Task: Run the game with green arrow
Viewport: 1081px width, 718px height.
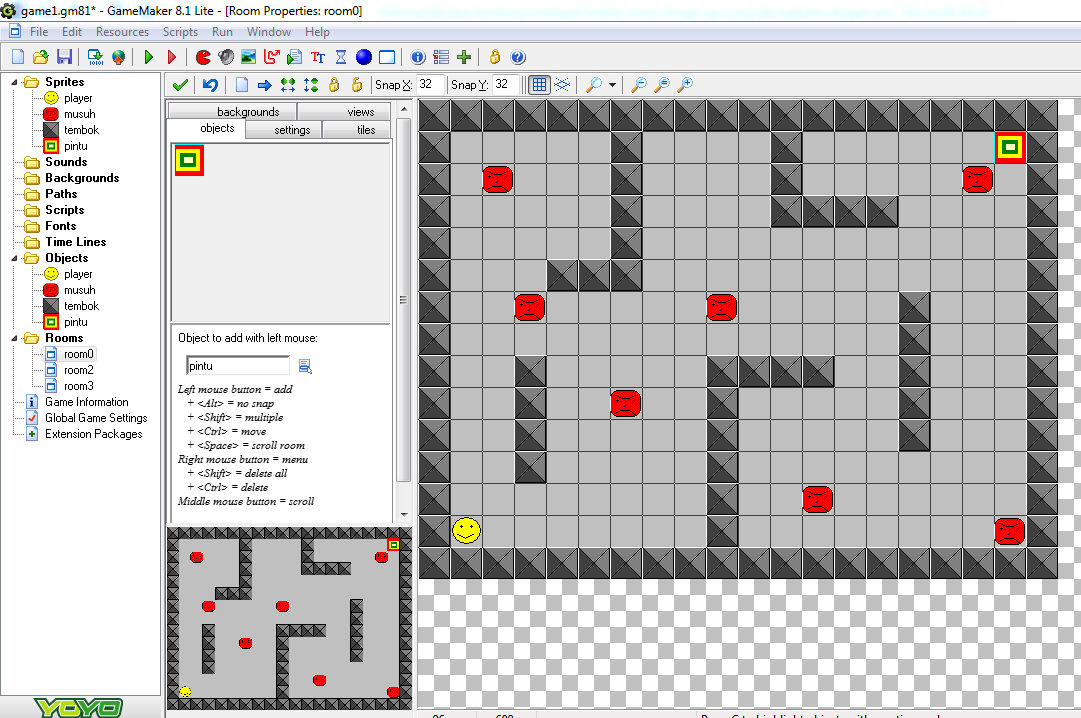Action: click(149, 57)
